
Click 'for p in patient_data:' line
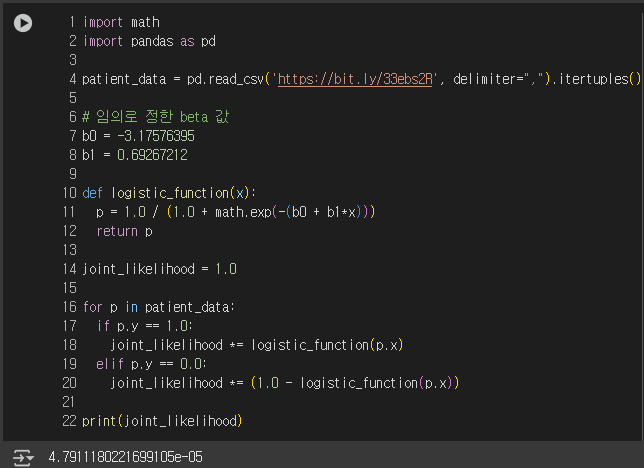tap(159, 307)
